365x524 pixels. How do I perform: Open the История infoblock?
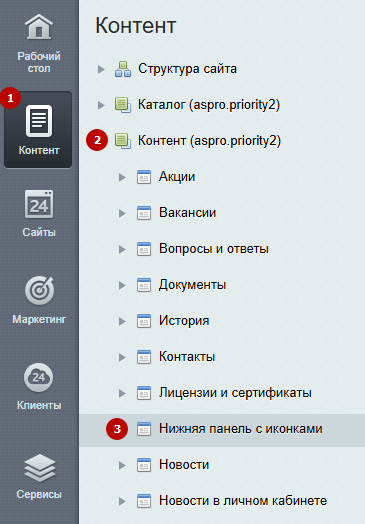click(x=184, y=321)
